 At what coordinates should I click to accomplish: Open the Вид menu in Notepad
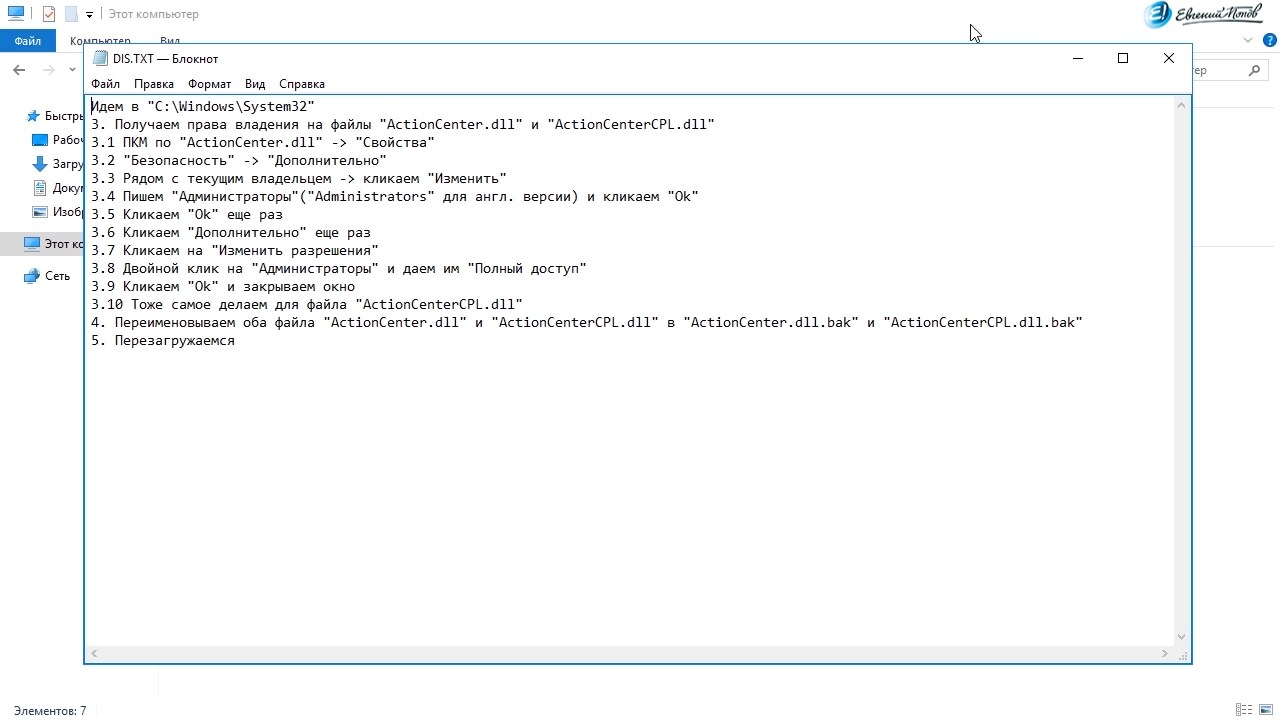(255, 84)
